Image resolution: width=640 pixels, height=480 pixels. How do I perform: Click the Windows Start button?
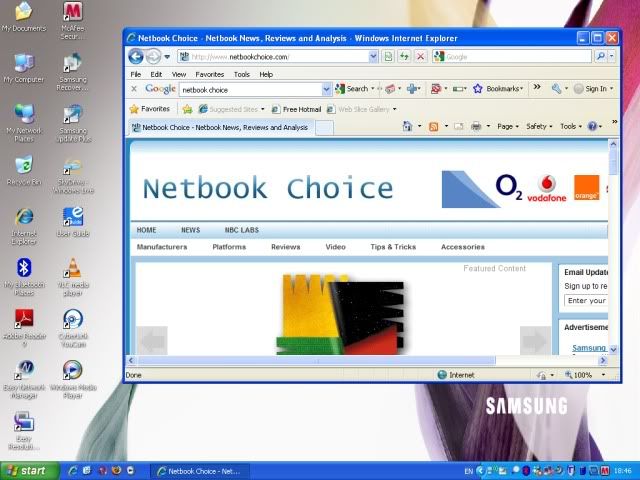[27, 470]
